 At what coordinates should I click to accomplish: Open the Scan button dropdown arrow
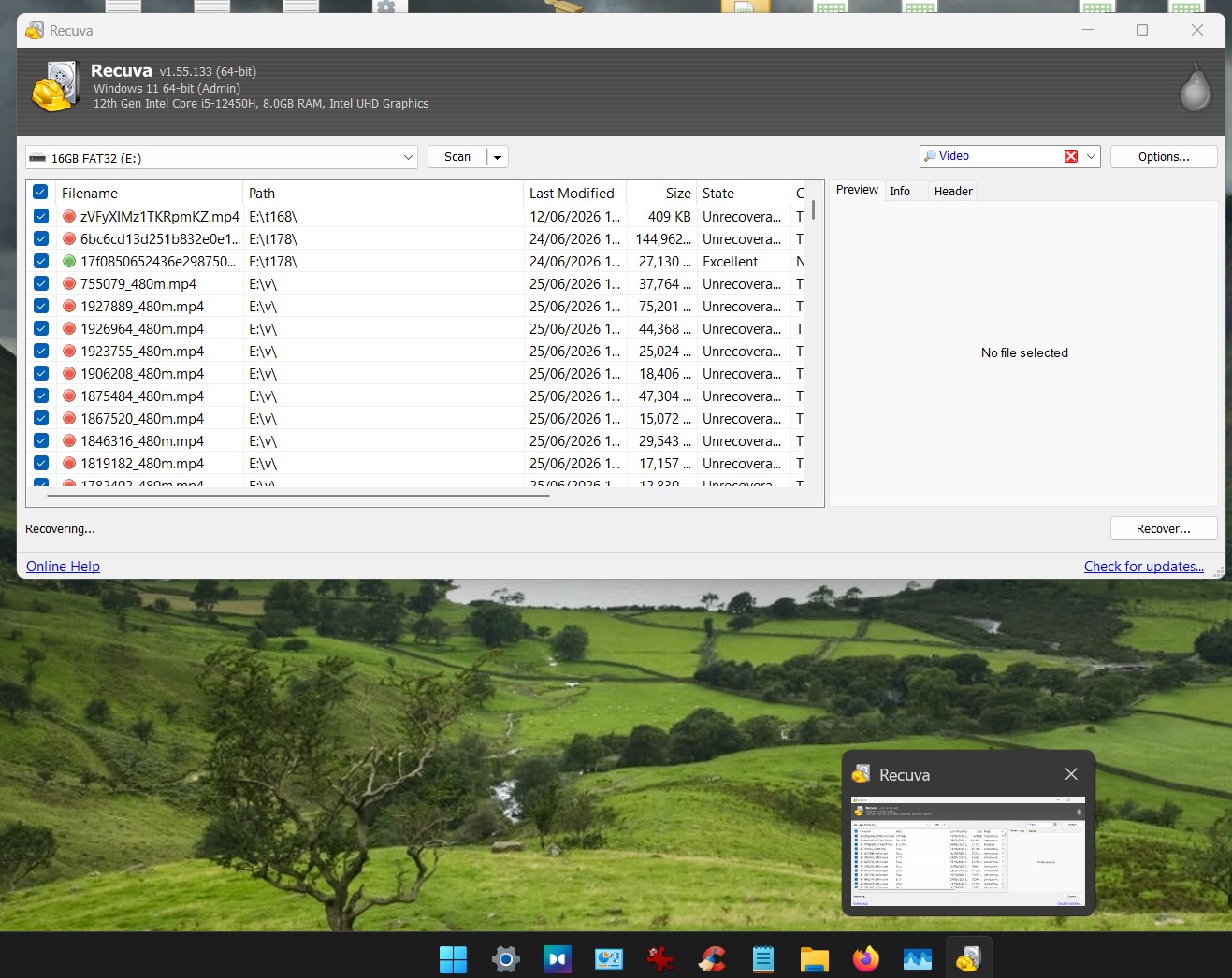498,157
